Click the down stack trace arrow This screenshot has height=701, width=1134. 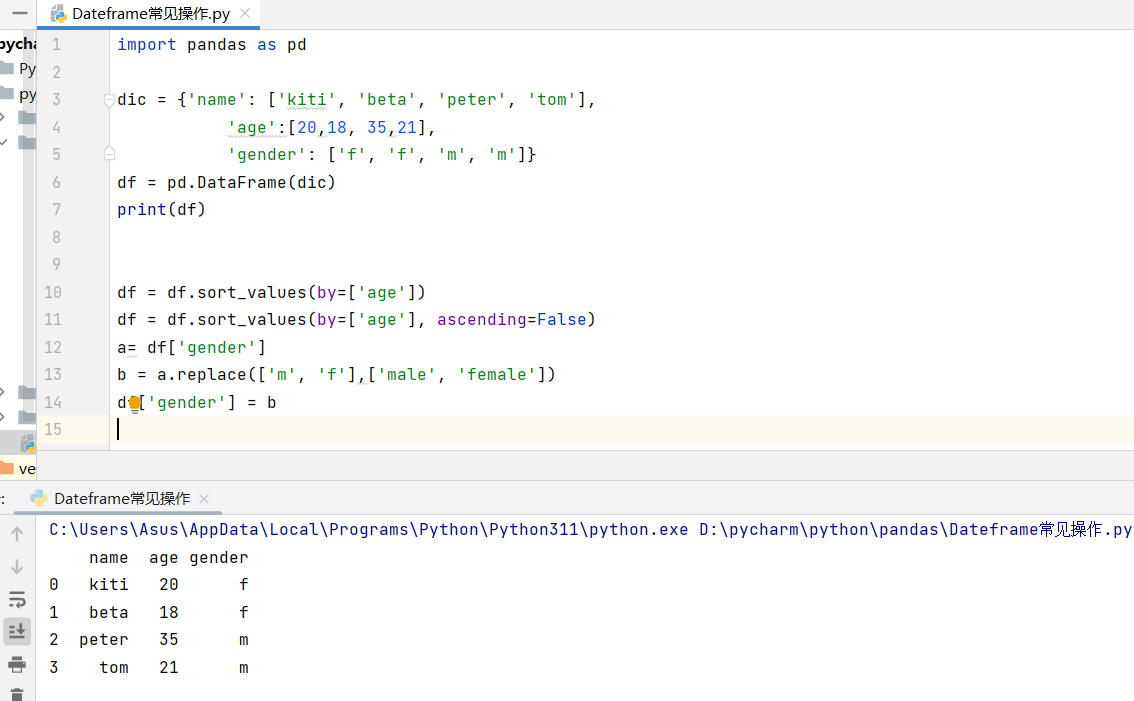(x=17, y=567)
